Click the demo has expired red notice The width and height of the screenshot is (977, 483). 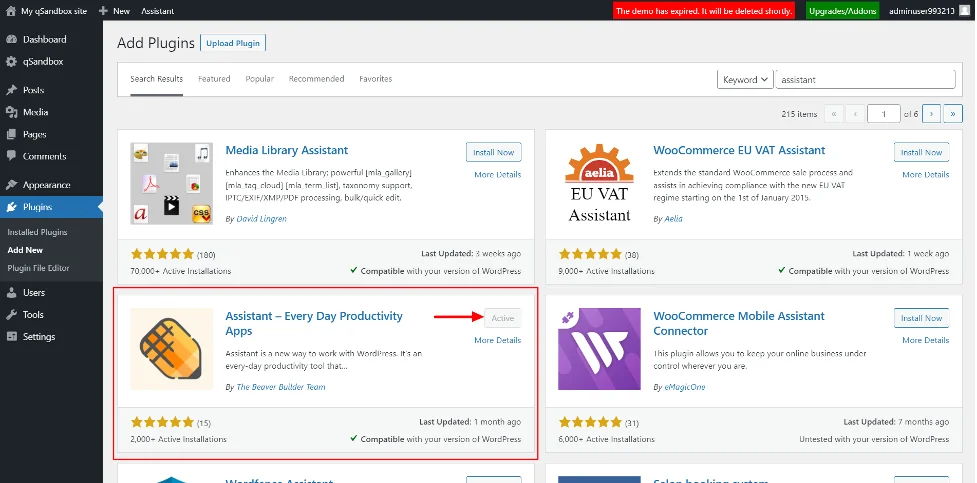click(x=704, y=11)
